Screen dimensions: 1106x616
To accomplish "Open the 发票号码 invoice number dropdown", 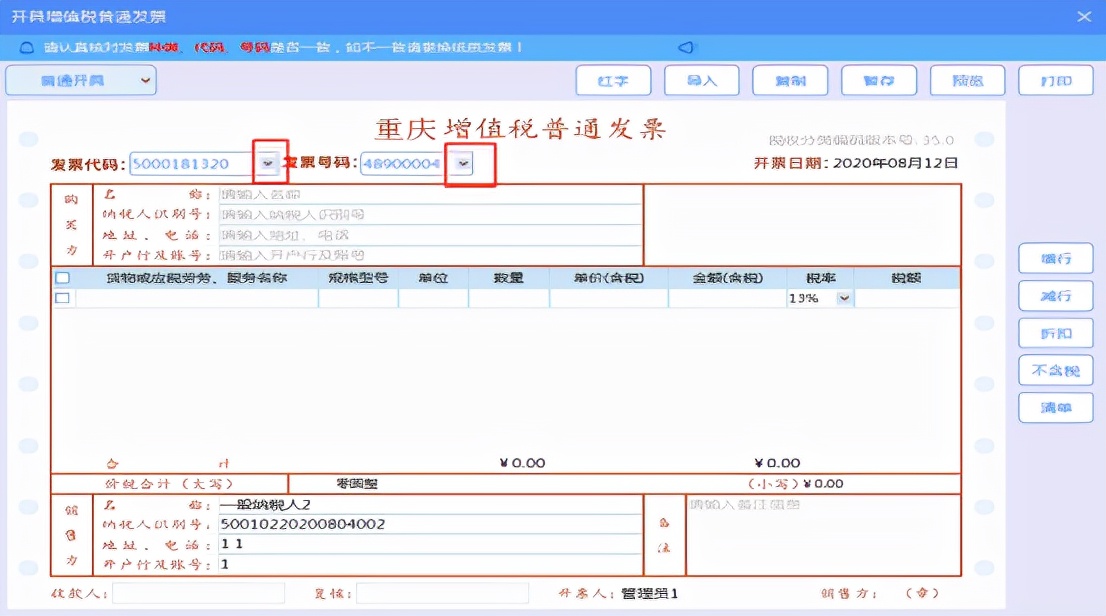I will [463, 162].
